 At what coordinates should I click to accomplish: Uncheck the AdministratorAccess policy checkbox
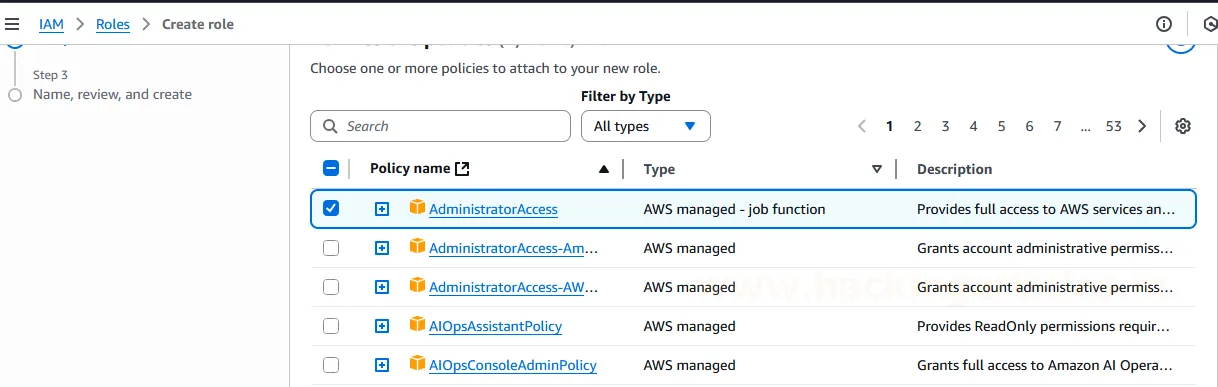331,209
